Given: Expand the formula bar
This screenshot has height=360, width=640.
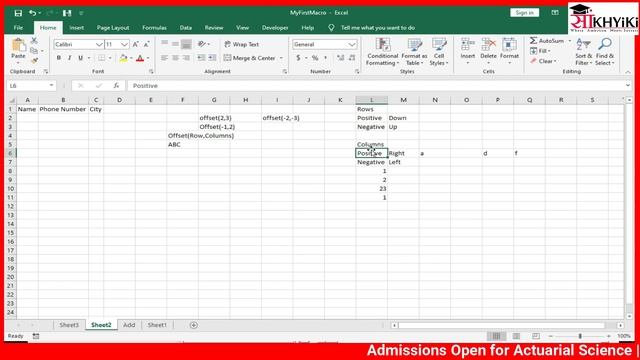Looking at the screenshot, I should coord(628,86).
